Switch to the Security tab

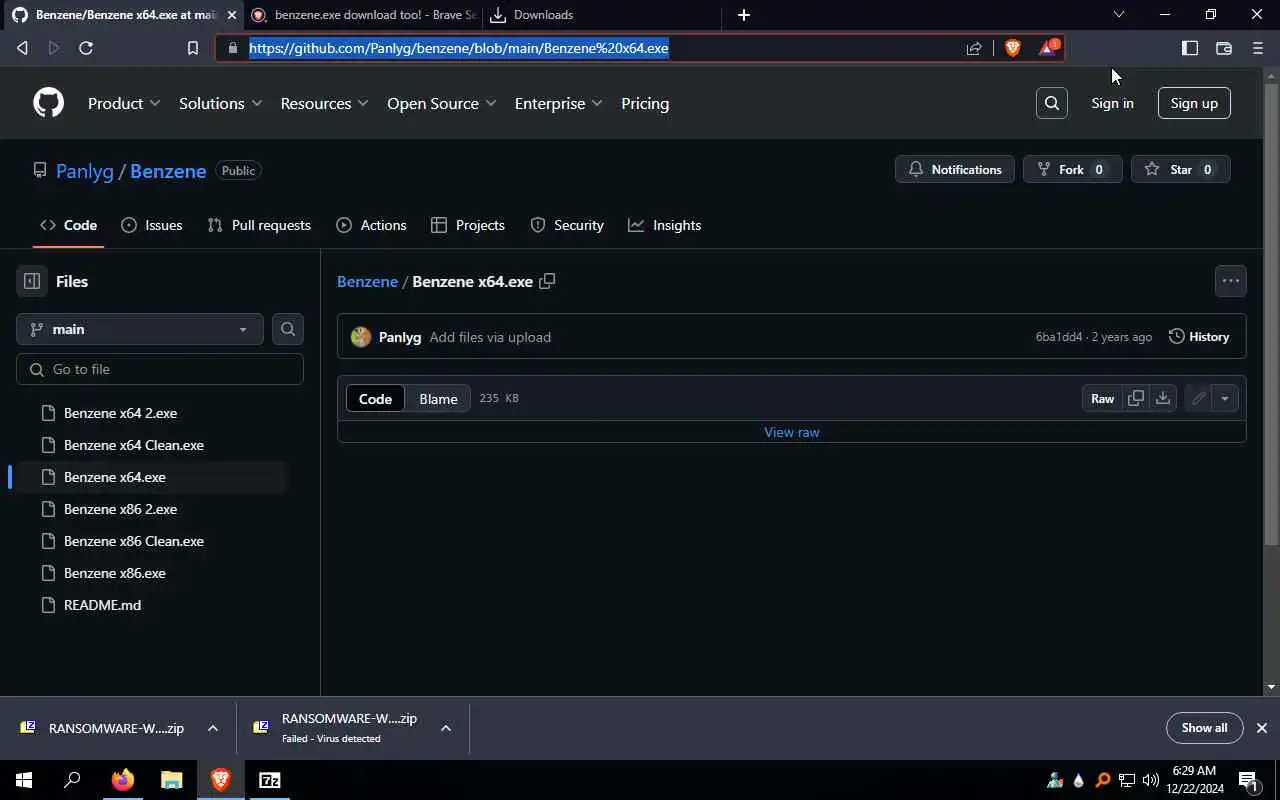567,225
